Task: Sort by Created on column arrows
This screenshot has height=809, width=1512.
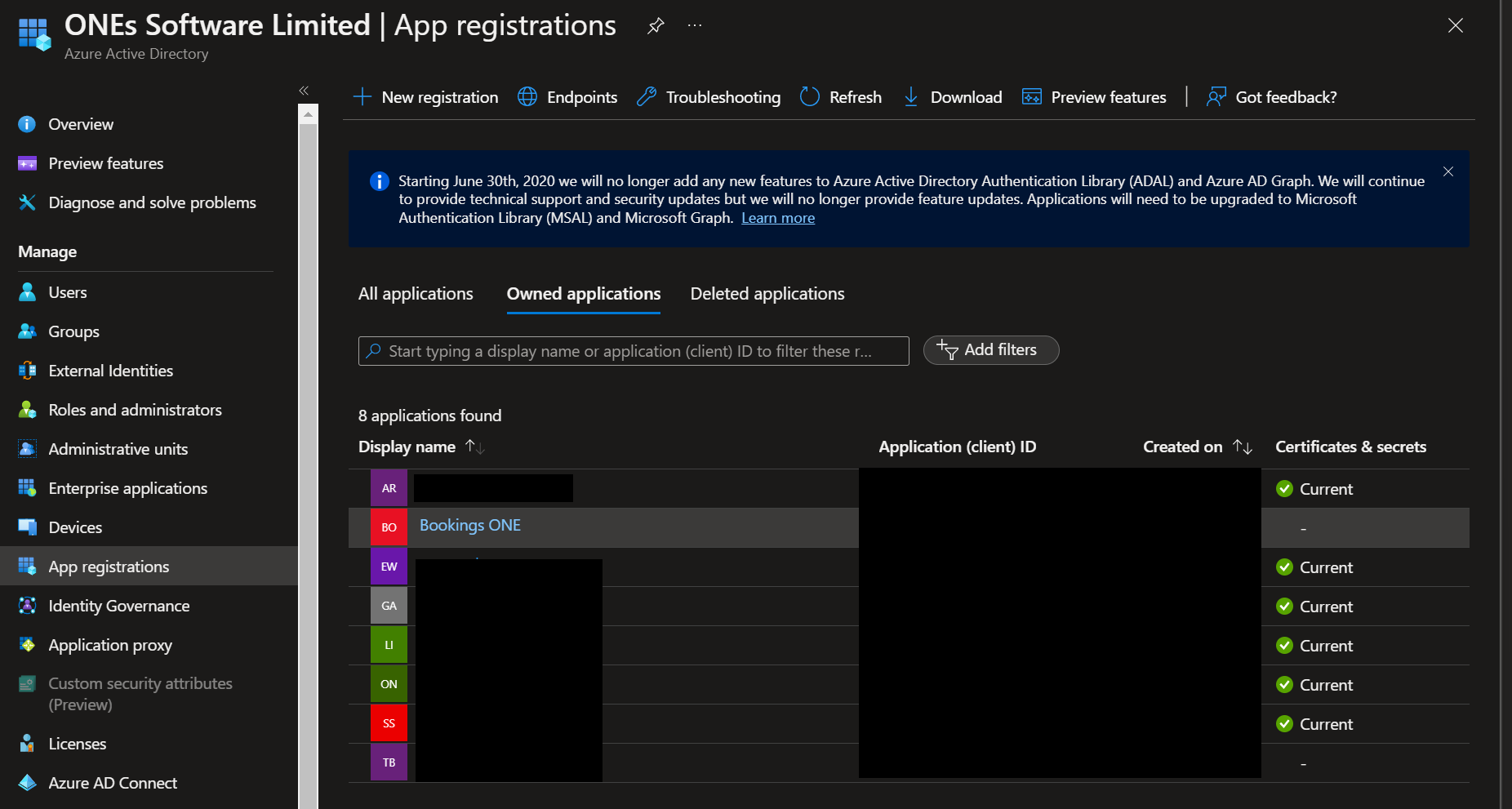Action: (x=1242, y=447)
